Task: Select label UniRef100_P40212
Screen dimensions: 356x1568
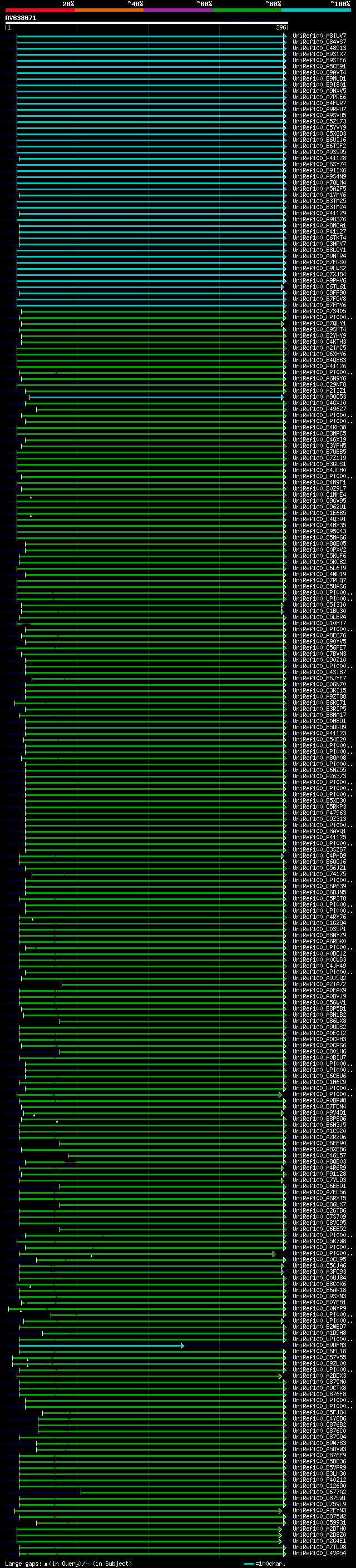Action: tap(319, 1480)
